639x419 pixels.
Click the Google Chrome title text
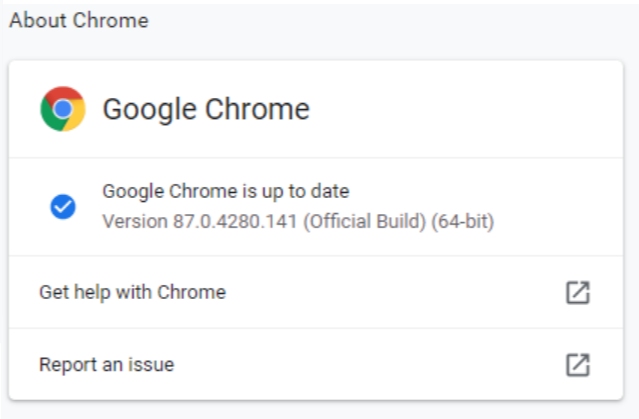pyautogui.click(x=206, y=110)
